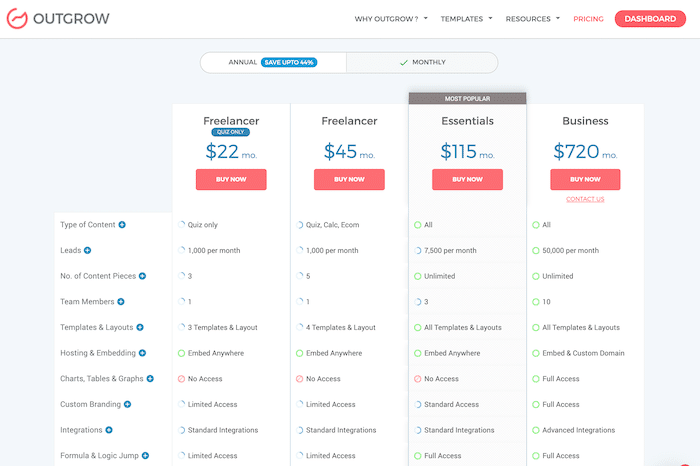
Task: Switch billing to Monthly
Action: click(x=422, y=62)
